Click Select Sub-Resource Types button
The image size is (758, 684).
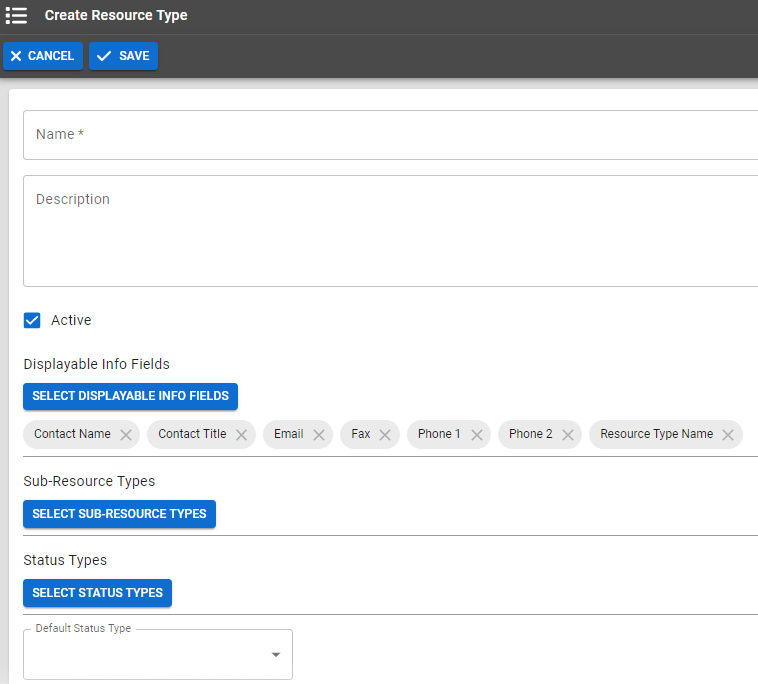click(x=119, y=514)
